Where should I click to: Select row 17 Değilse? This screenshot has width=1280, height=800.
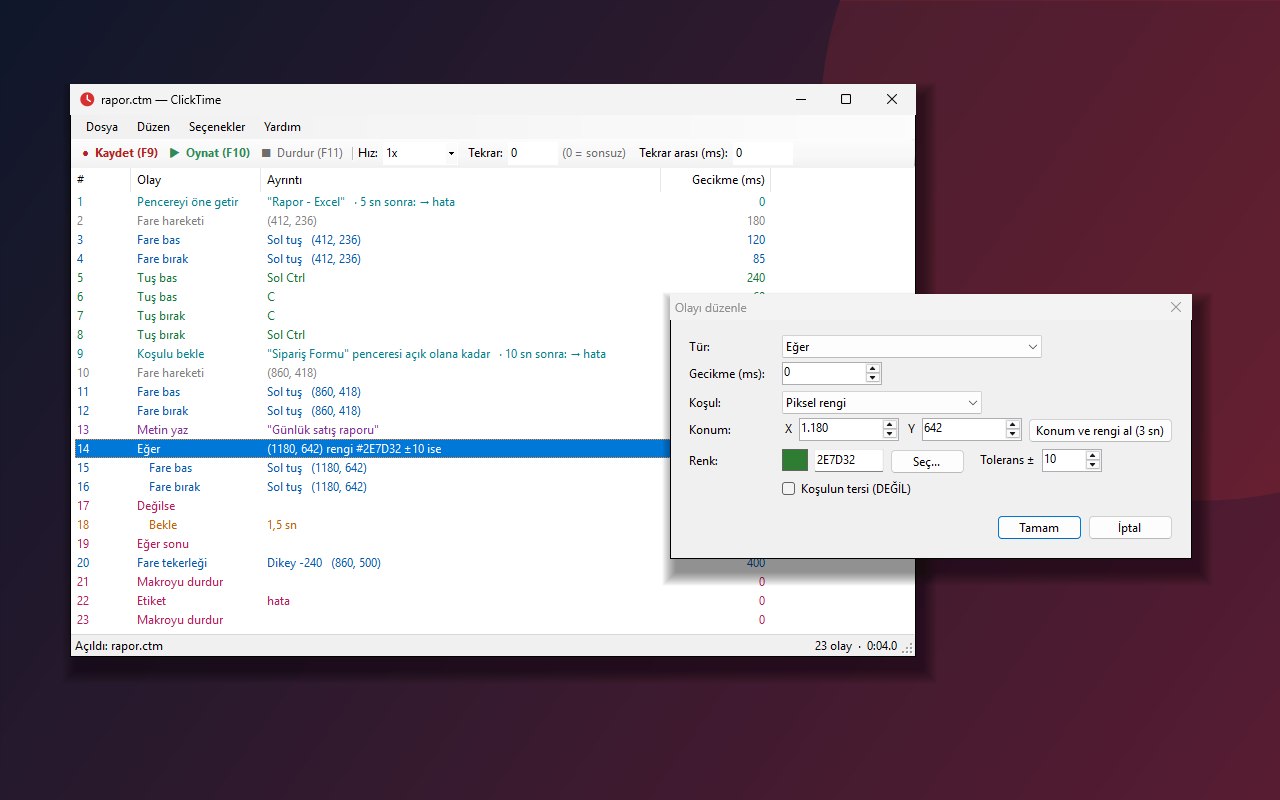click(x=372, y=506)
